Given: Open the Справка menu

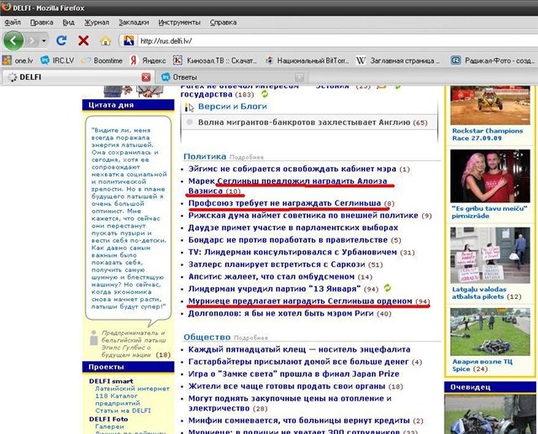Looking at the screenshot, I should click(x=223, y=23).
